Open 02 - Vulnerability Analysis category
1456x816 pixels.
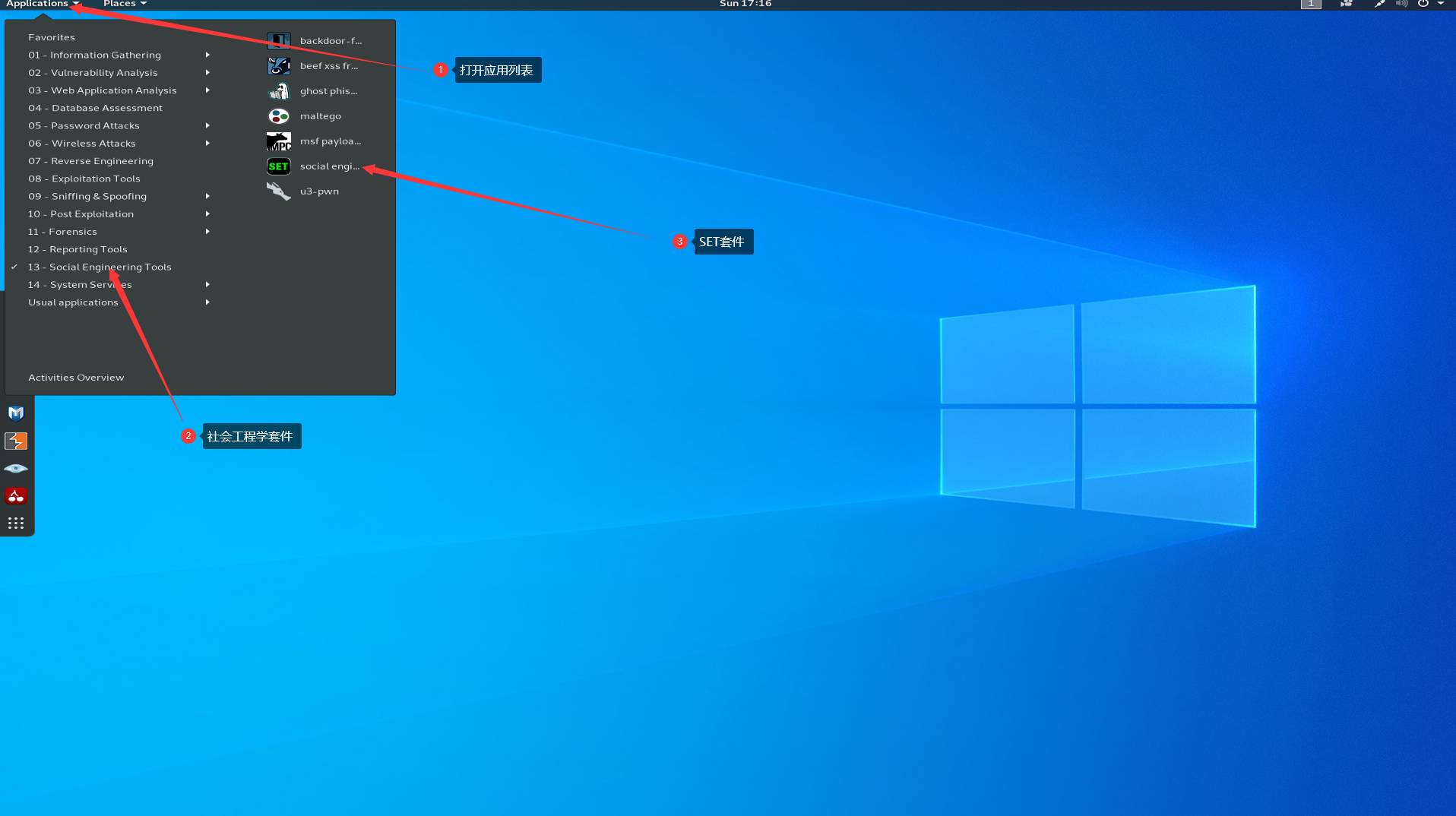(93, 72)
